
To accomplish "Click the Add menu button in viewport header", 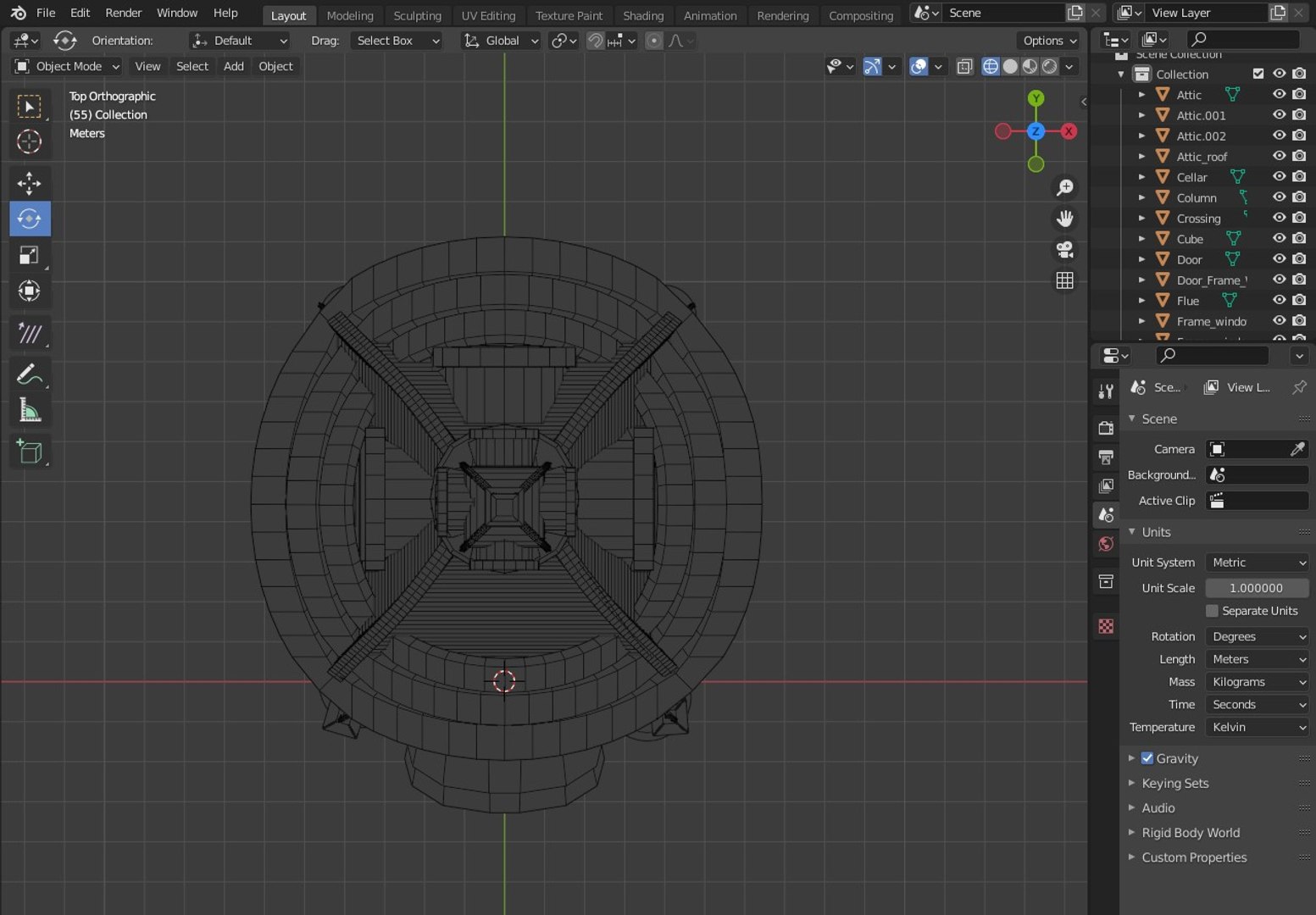I will coord(233,66).
